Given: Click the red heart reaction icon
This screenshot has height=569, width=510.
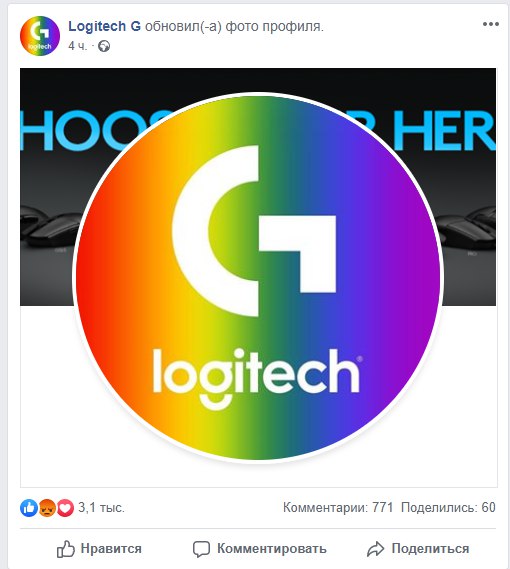Looking at the screenshot, I should point(65,508).
